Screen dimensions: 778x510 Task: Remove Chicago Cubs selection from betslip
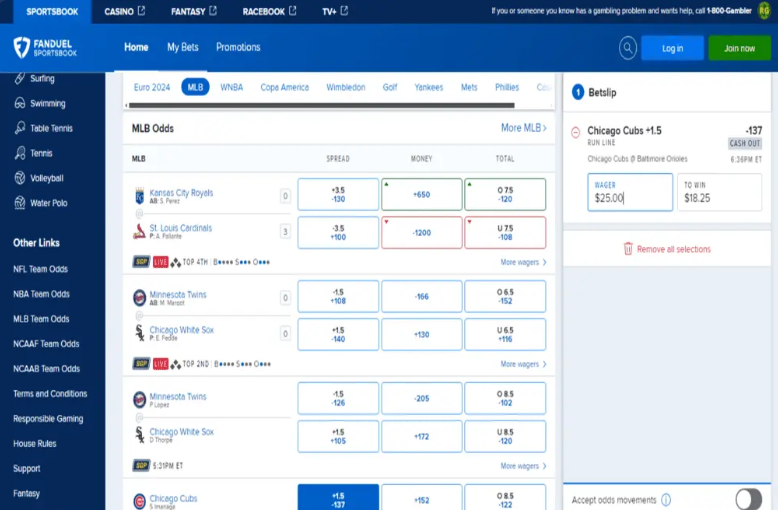[576, 132]
